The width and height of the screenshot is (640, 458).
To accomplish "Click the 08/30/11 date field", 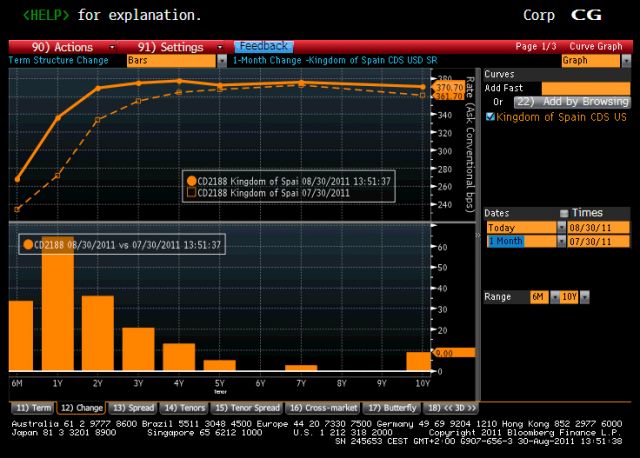I will click(598, 227).
